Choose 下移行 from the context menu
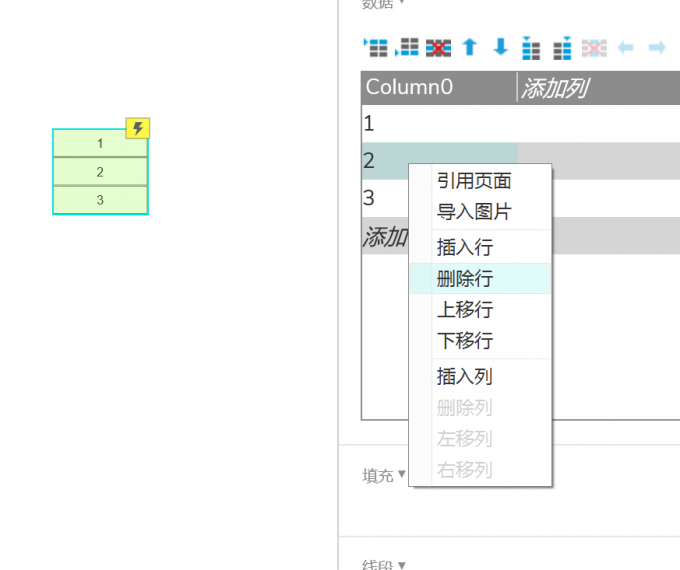This screenshot has width=680, height=570. click(x=481, y=341)
